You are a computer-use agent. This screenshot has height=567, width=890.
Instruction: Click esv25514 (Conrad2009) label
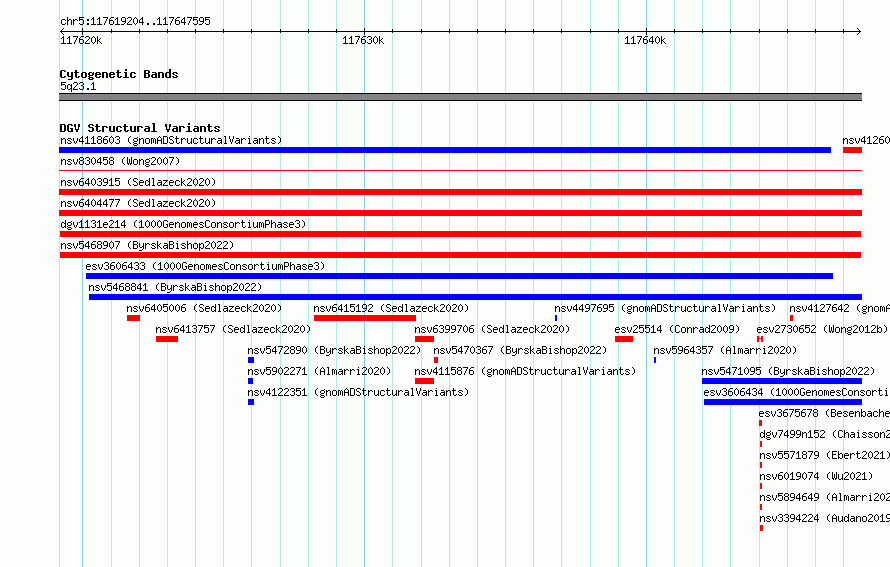[x=677, y=329]
